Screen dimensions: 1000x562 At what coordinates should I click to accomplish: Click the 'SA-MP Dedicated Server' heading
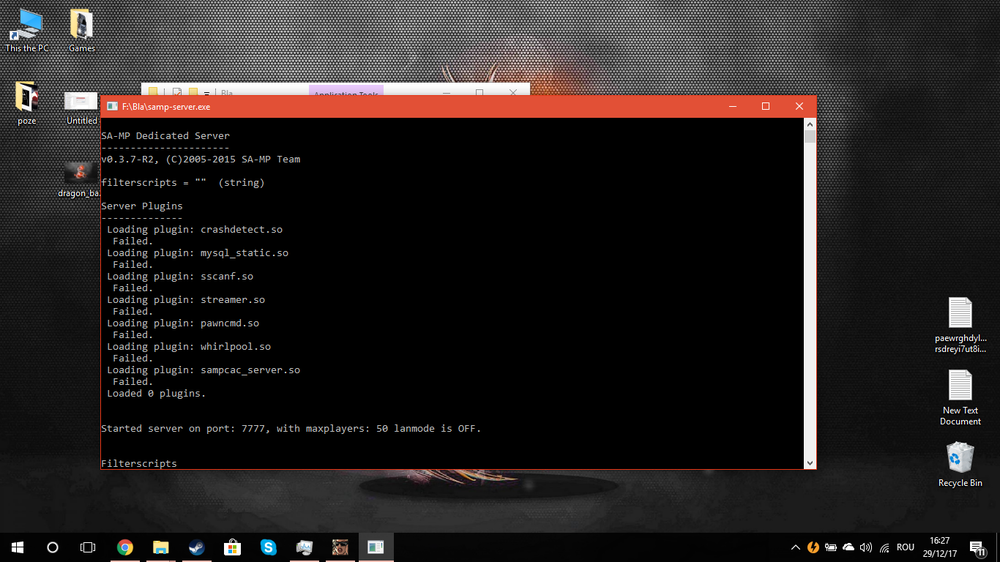[x=165, y=136]
